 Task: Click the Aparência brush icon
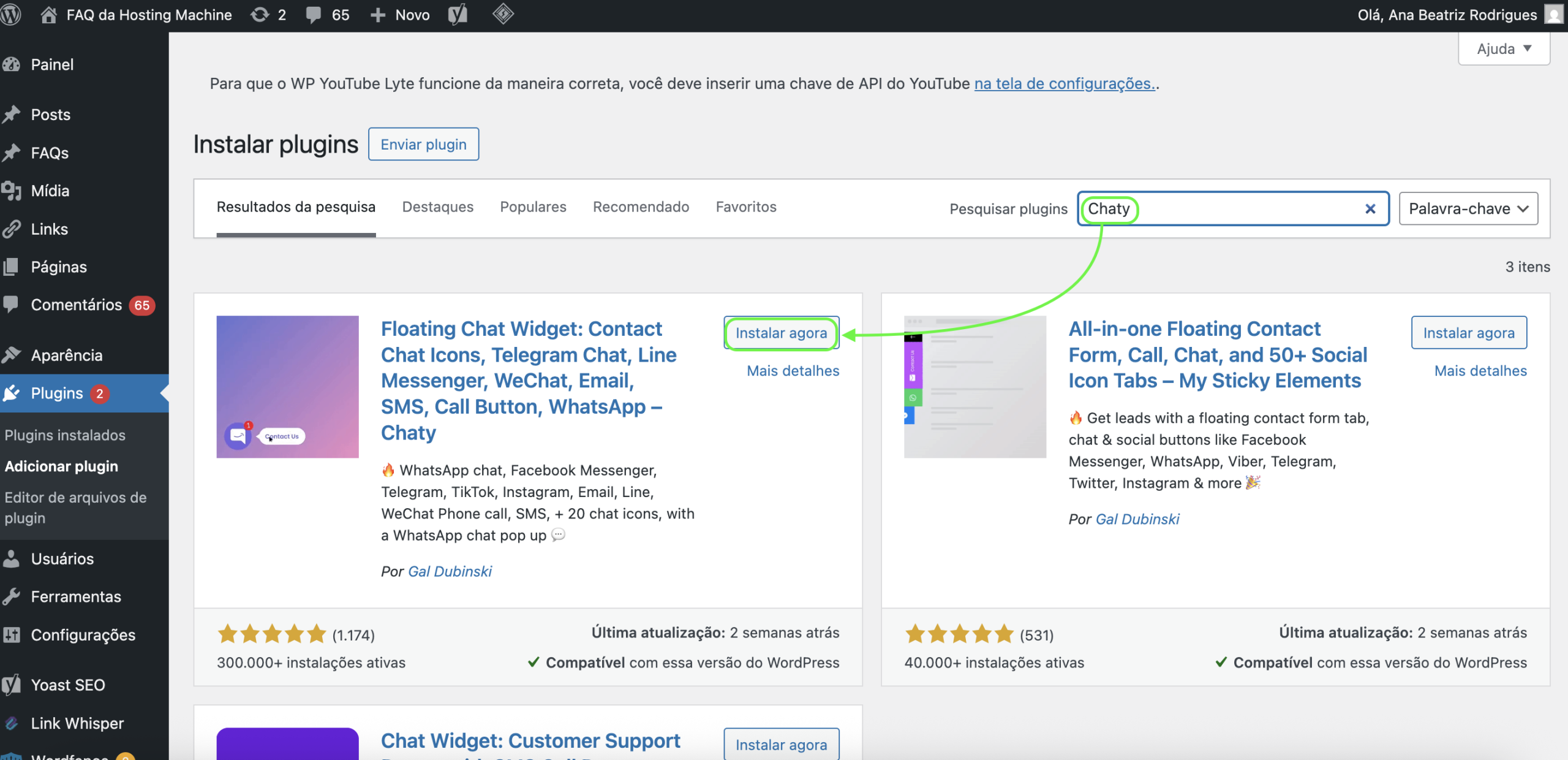pyautogui.click(x=11, y=355)
